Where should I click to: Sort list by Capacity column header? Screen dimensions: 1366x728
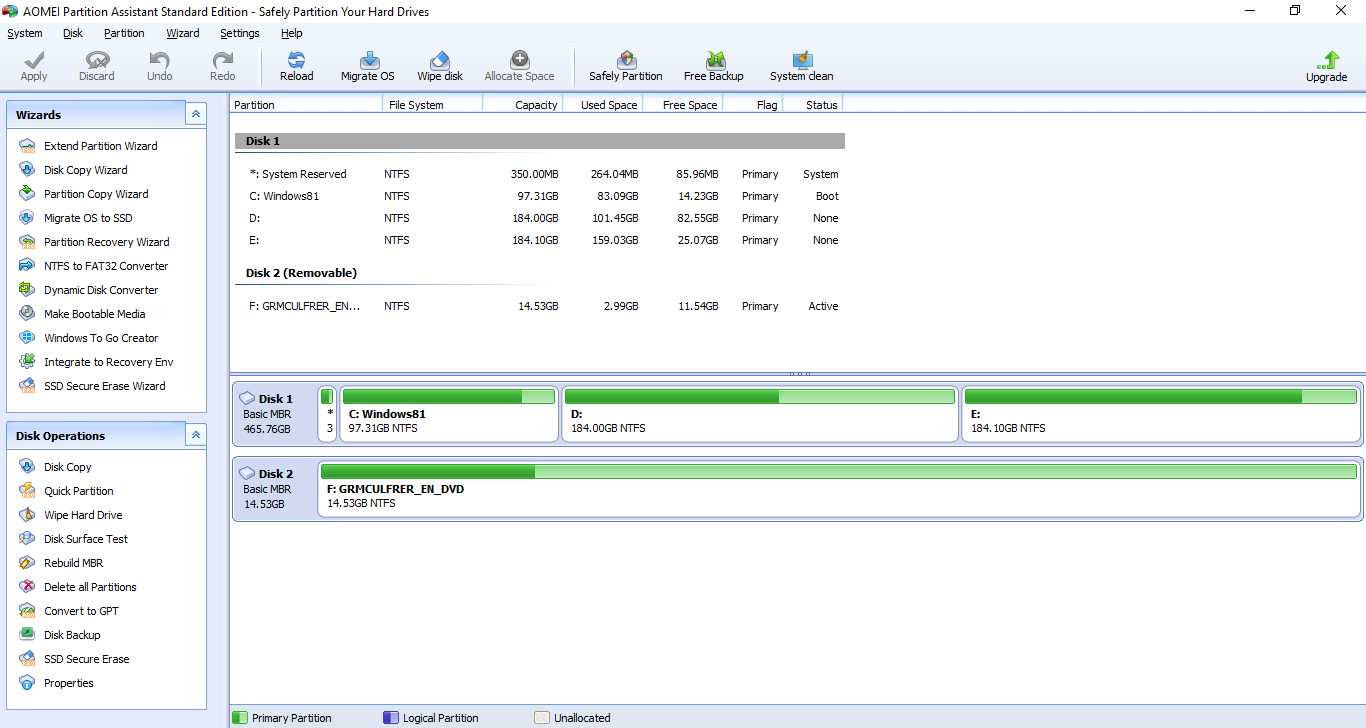[x=522, y=104]
